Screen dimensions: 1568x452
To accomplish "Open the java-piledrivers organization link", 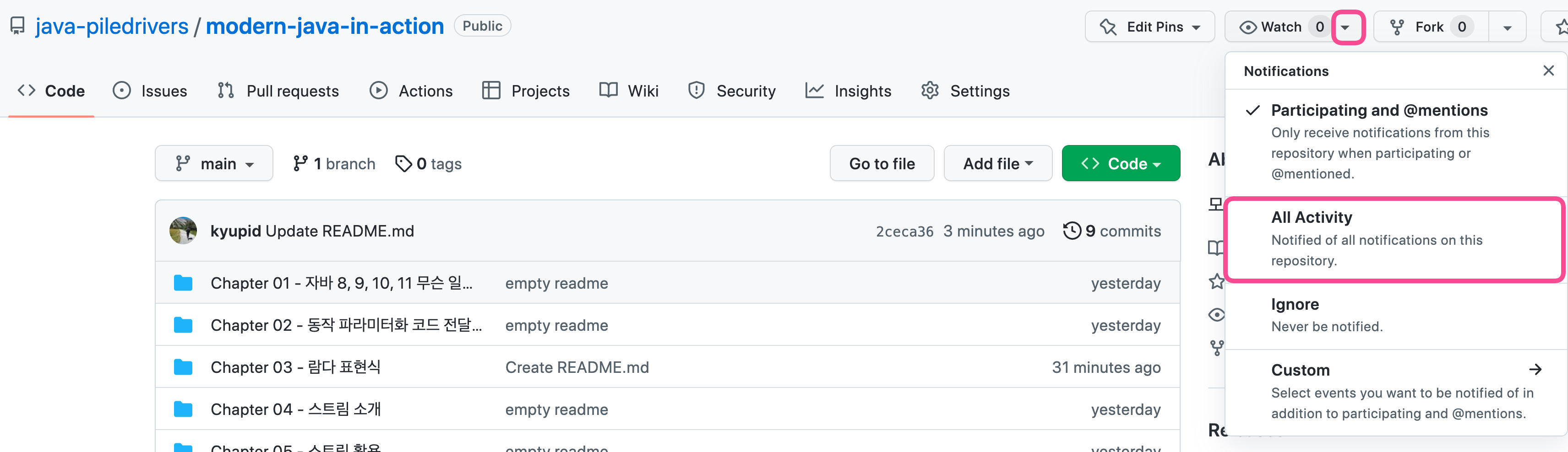I will pos(112,26).
